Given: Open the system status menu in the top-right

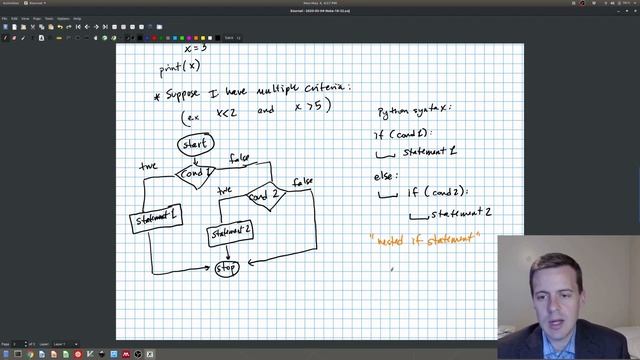Looking at the screenshot, I should 620,3.
